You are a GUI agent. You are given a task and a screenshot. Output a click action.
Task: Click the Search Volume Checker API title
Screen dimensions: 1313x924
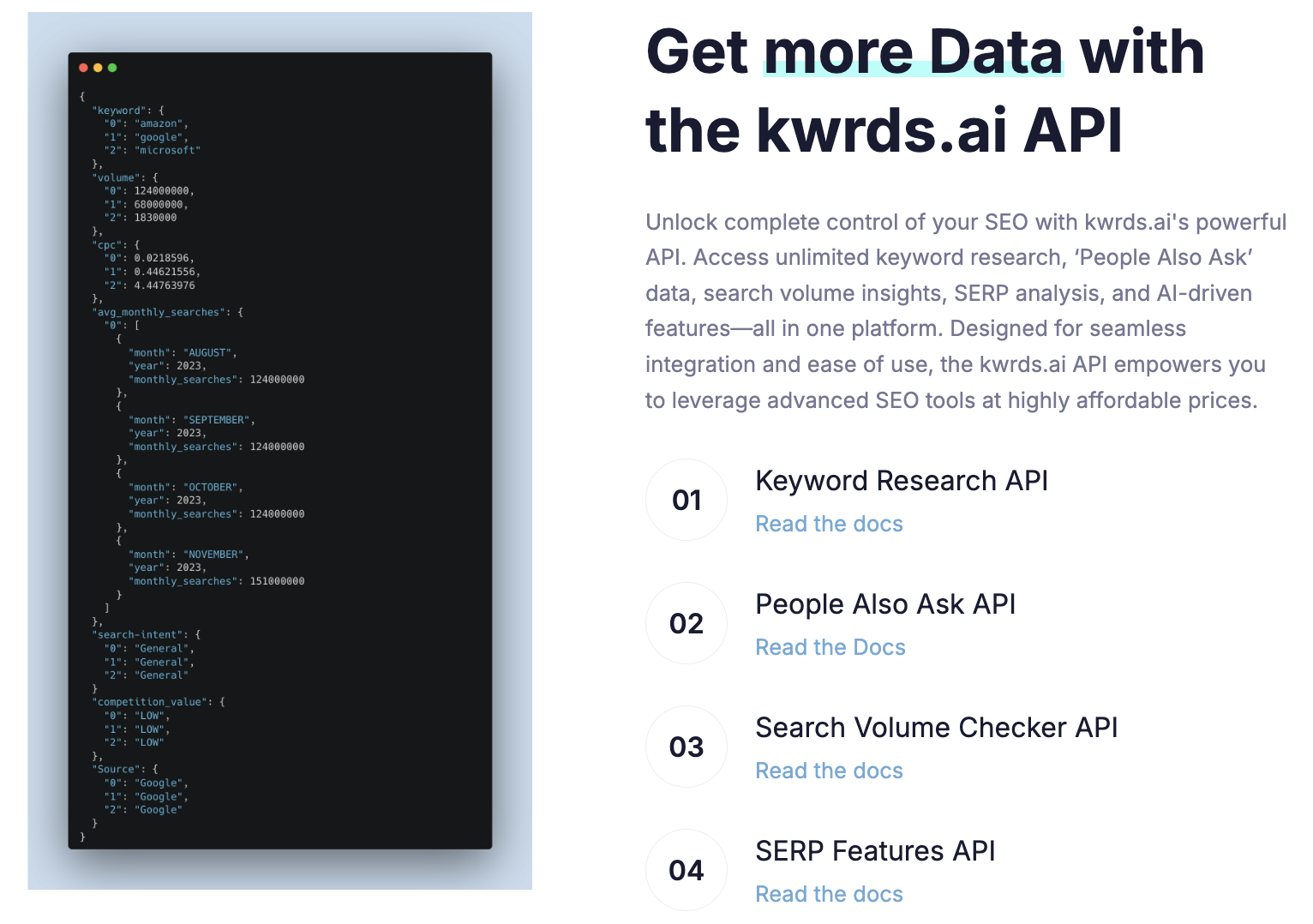point(937,728)
